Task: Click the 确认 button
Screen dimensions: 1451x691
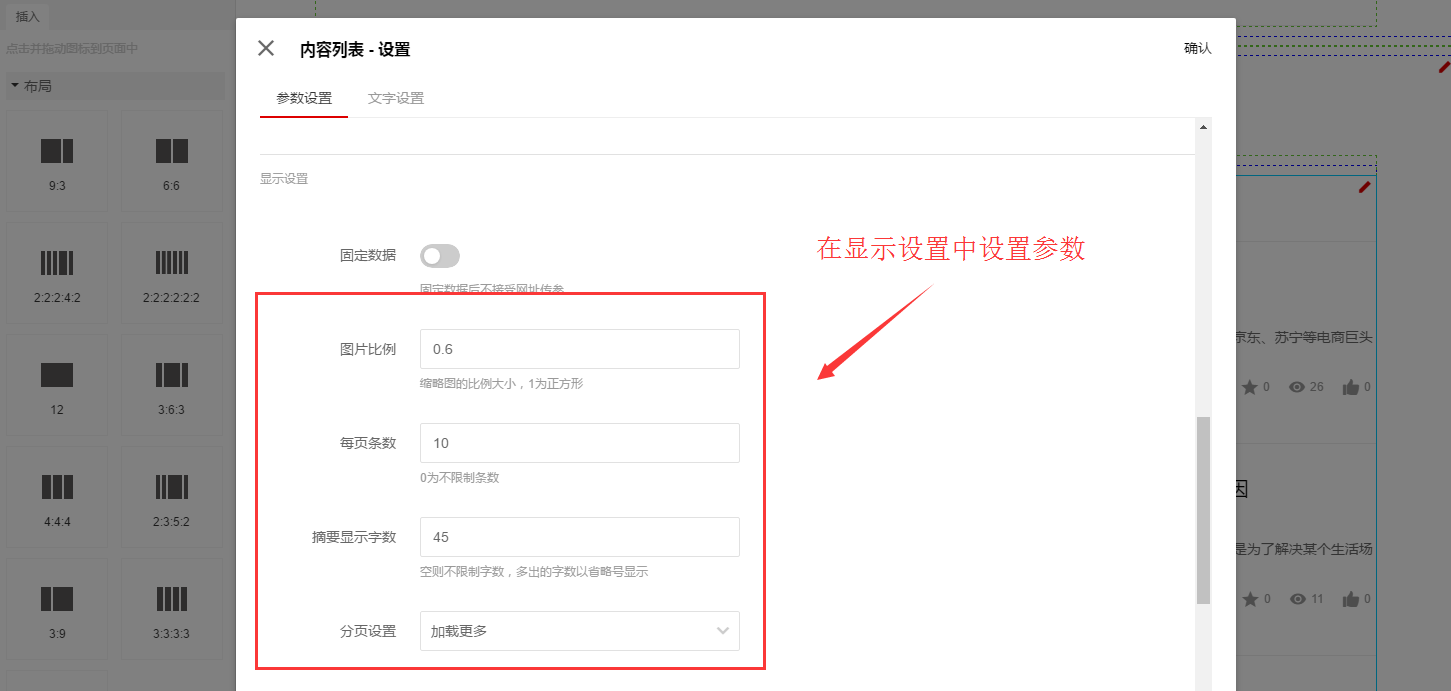Action: 1197,48
